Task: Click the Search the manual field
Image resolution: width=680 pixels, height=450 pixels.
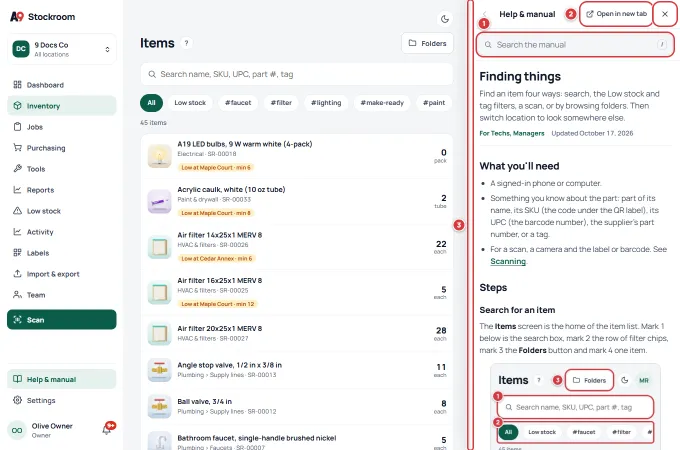Action: click(575, 45)
